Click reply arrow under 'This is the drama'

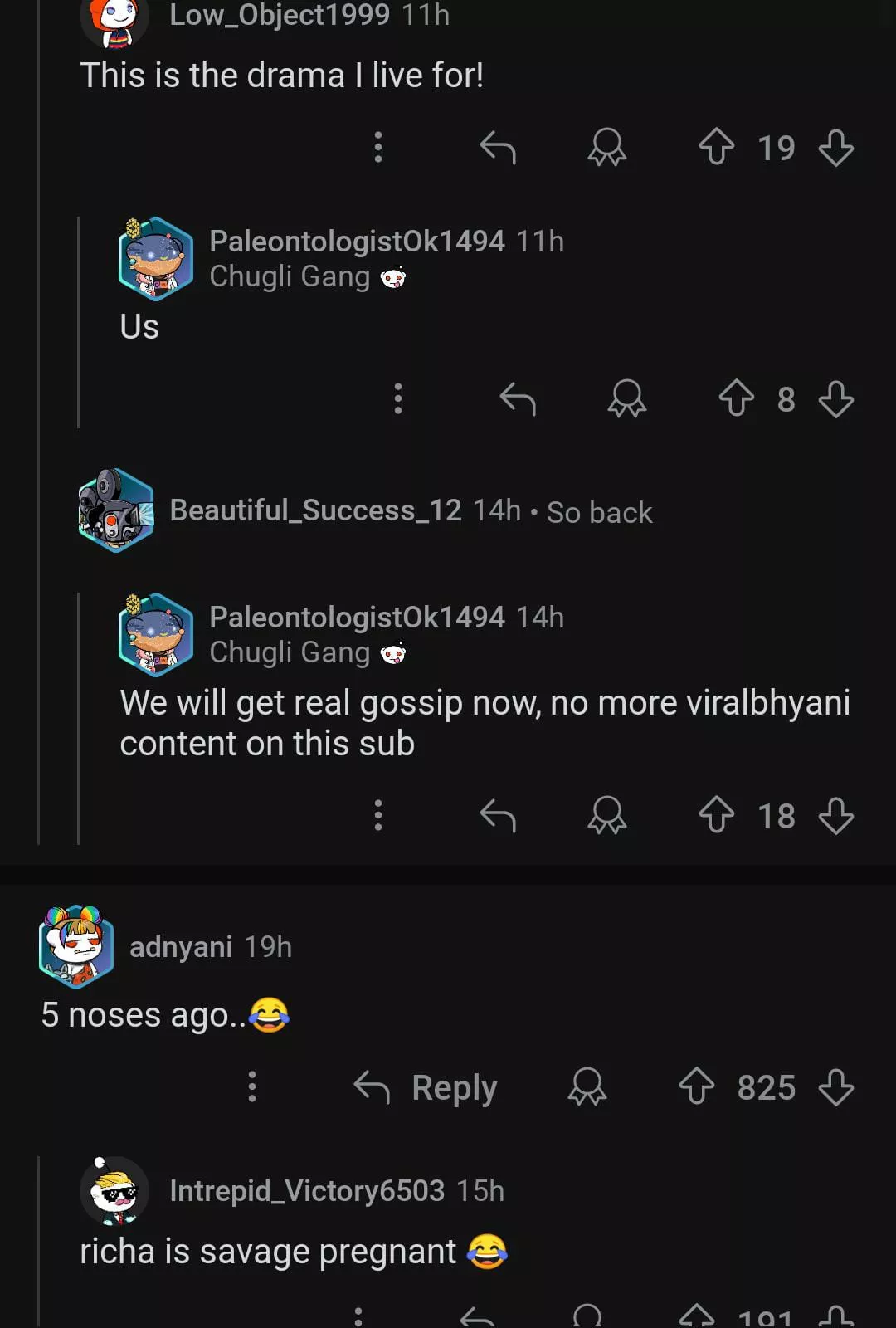498,148
